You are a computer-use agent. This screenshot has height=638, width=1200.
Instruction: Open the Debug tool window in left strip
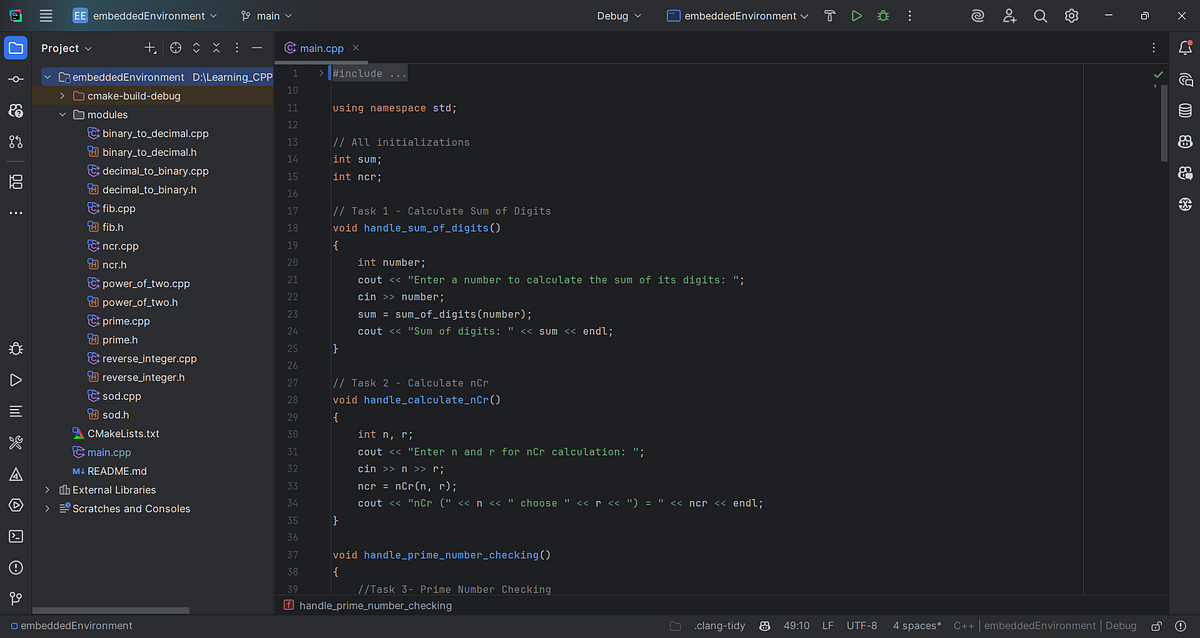point(15,349)
